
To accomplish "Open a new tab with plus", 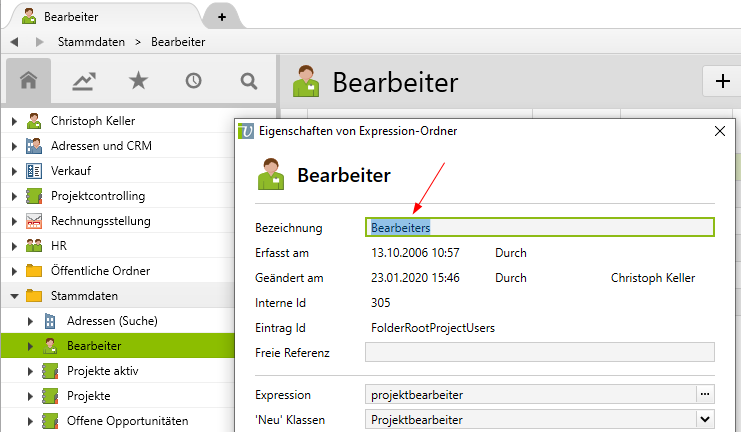I will pos(221,17).
